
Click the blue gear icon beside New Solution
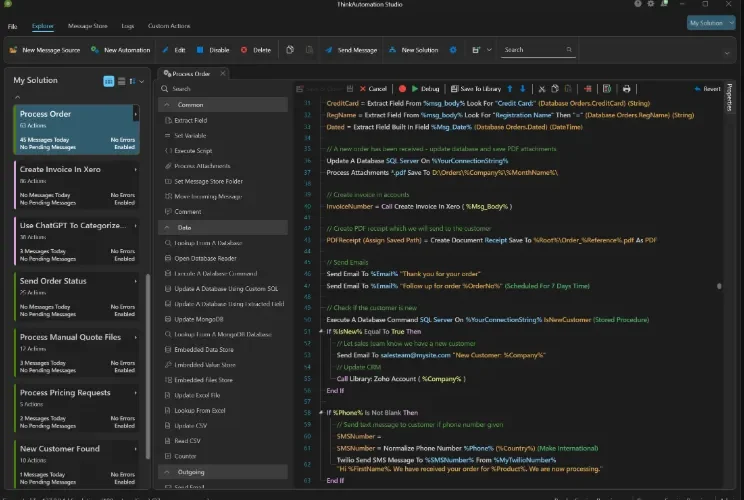[453, 50]
